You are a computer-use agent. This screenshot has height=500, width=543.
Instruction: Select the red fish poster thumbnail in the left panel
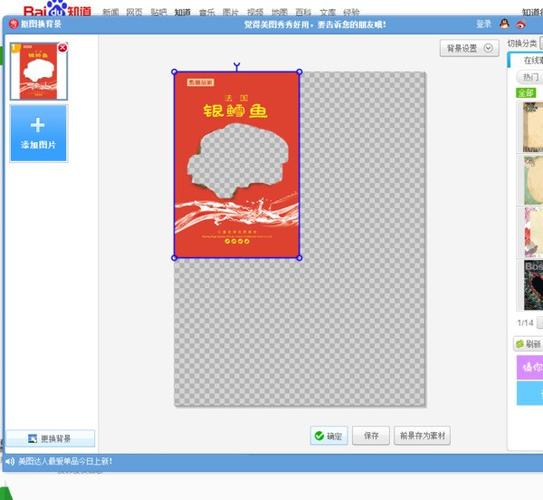coord(38,71)
